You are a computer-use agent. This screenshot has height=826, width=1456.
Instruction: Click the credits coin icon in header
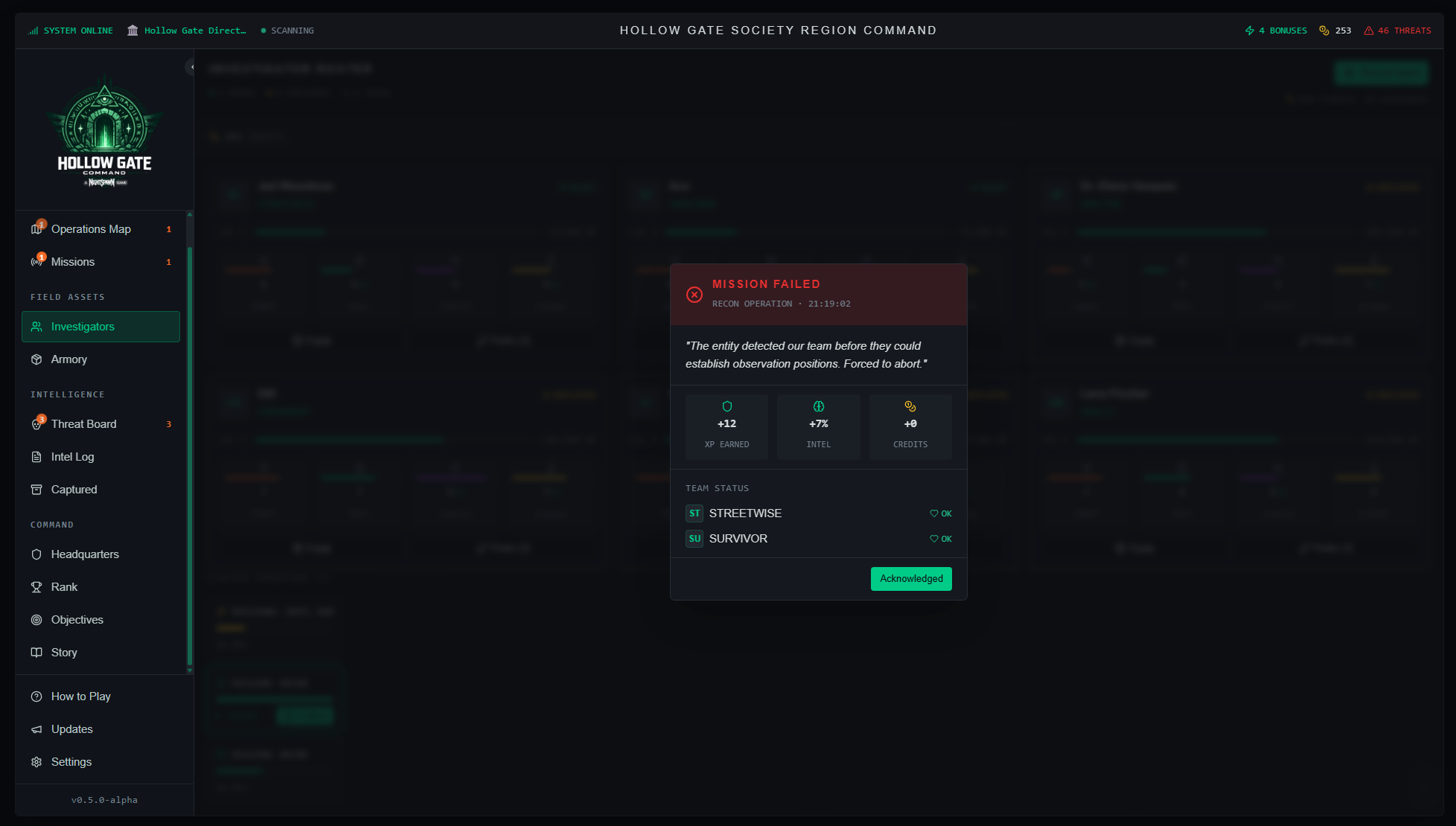click(x=1324, y=31)
